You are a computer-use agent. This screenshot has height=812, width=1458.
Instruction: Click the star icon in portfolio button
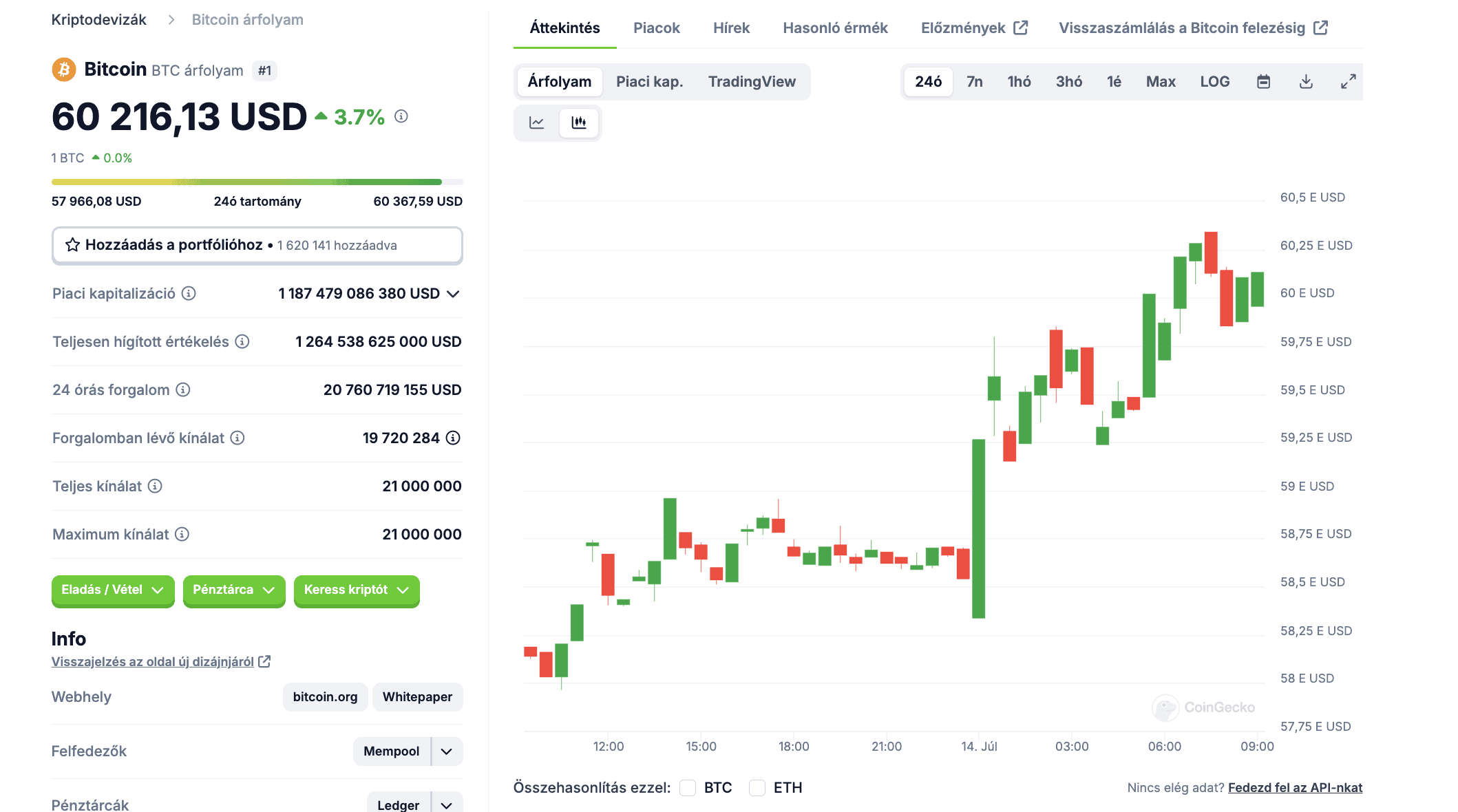pyautogui.click(x=72, y=245)
